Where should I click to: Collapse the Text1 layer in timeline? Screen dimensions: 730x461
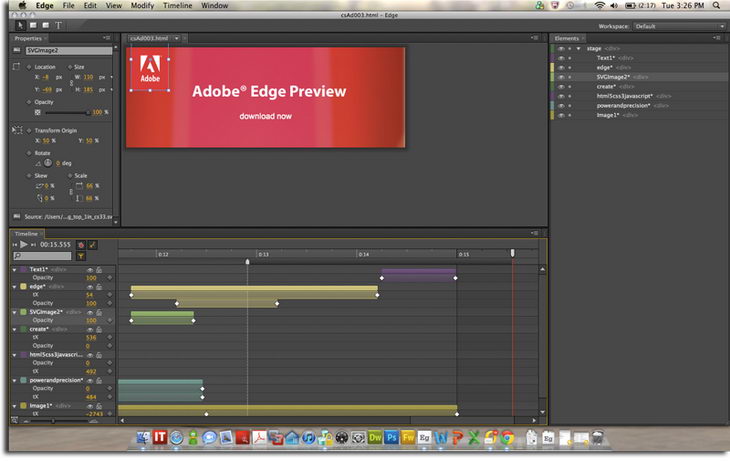pyautogui.click(x=14, y=270)
